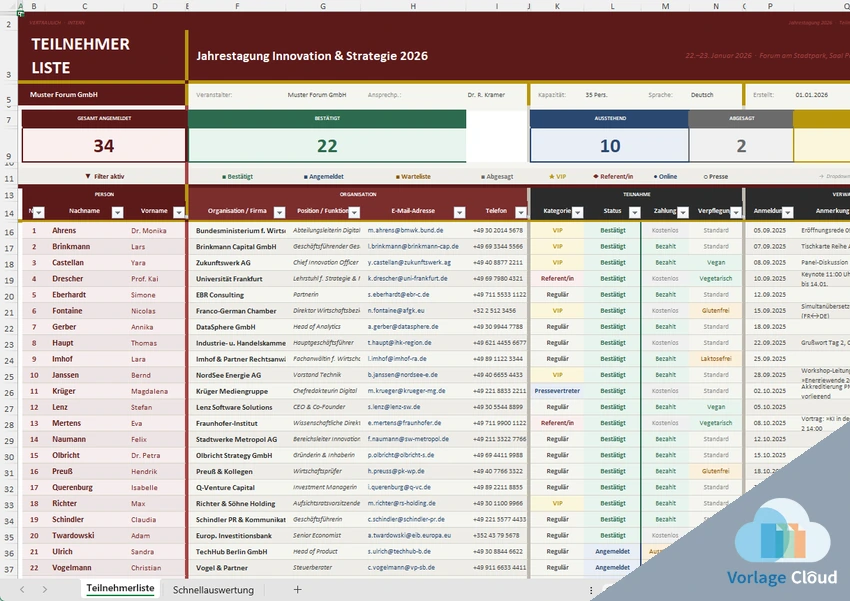Select the Bestätigt count cell showing 22
This screenshot has width=850, height=601.
(327, 146)
